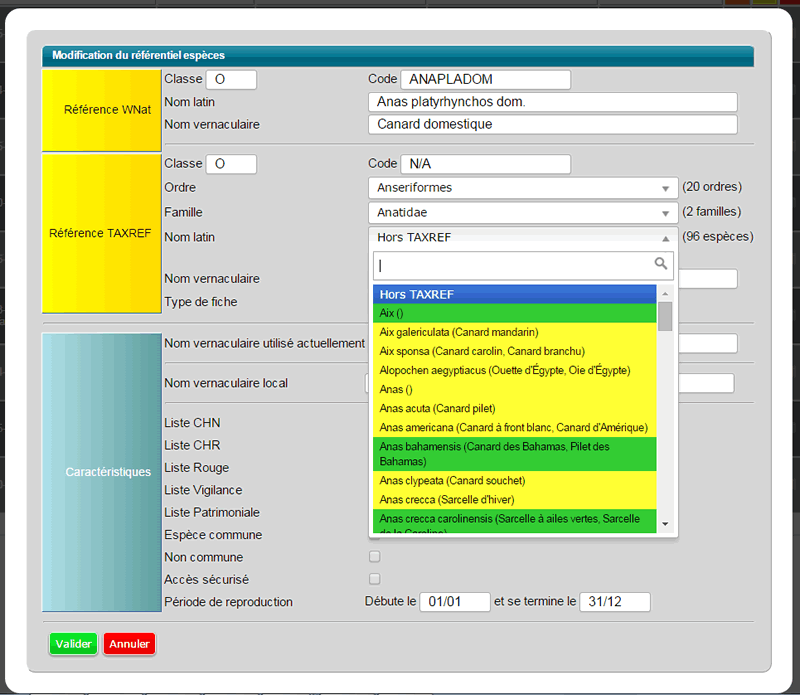Choose Alopochen aegyptiacus (Ouette d'Égypte)
This screenshot has height=695, width=800.
[x=514, y=370]
